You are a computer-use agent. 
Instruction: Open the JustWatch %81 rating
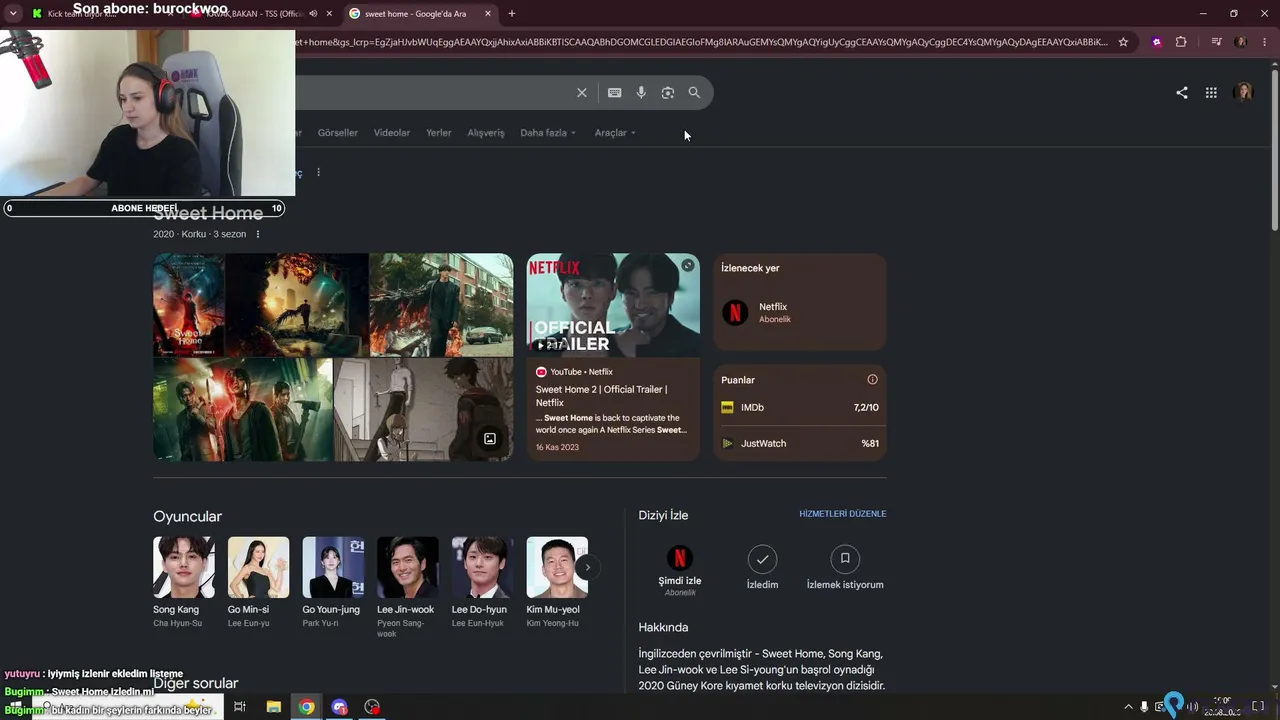click(x=800, y=443)
